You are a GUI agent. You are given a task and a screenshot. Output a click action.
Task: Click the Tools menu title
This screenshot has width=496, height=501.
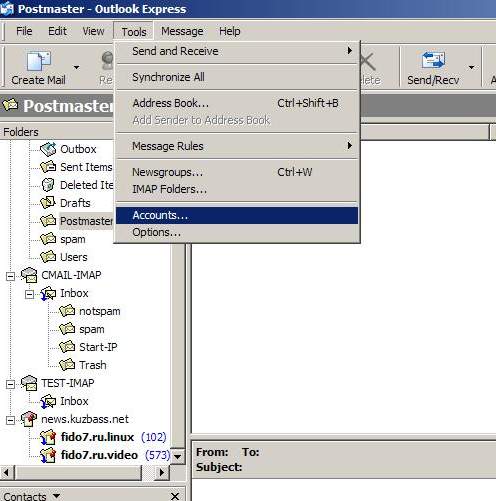[134, 32]
